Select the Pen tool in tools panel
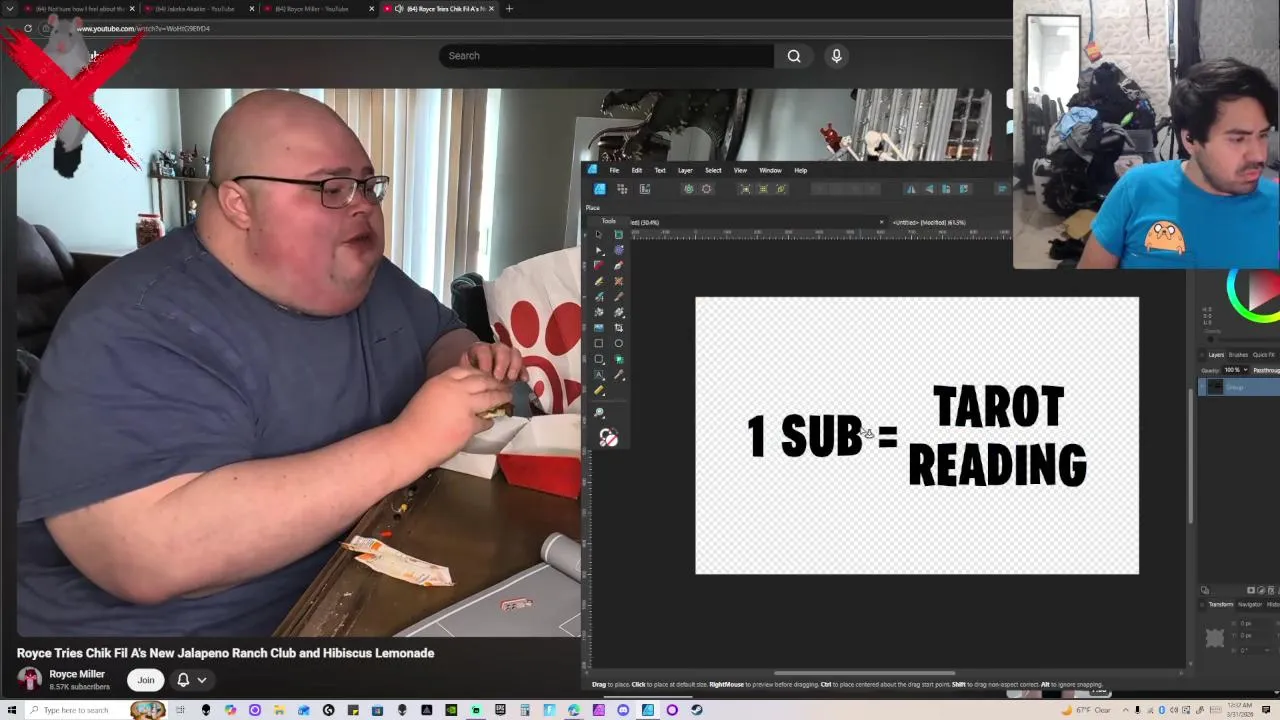Screen dimensions: 1280x720 [618, 265]
